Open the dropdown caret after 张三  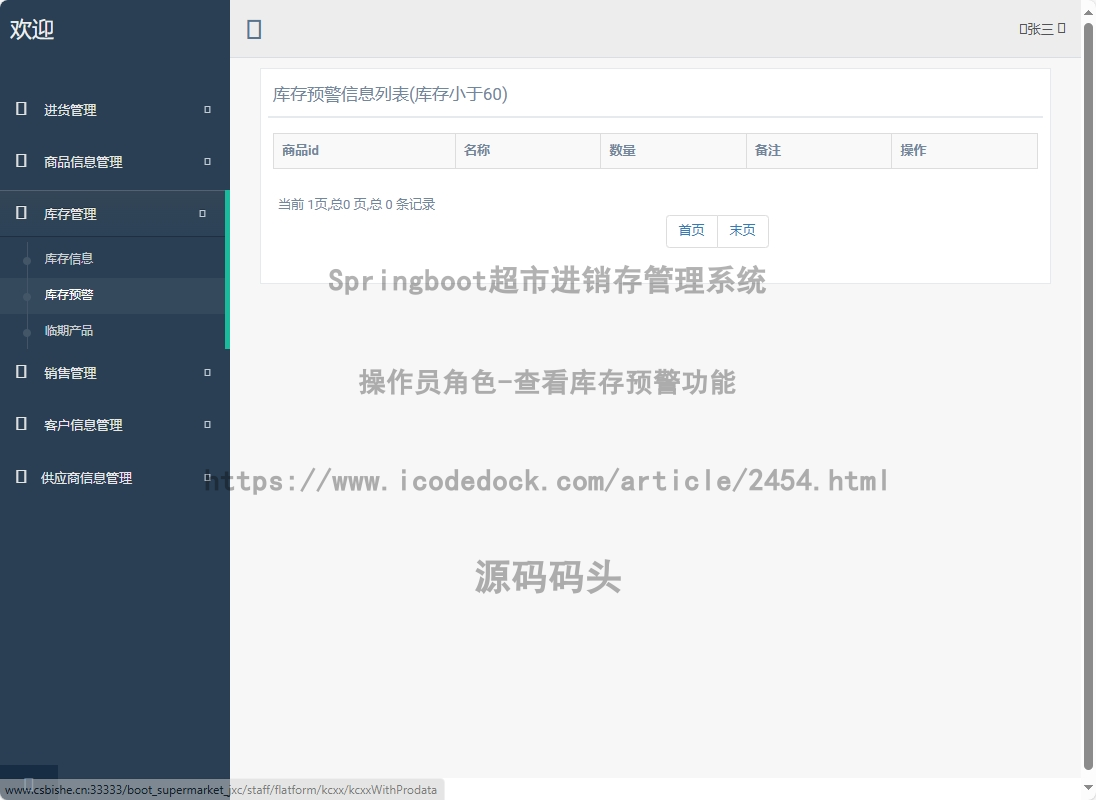coord(1062,28)
